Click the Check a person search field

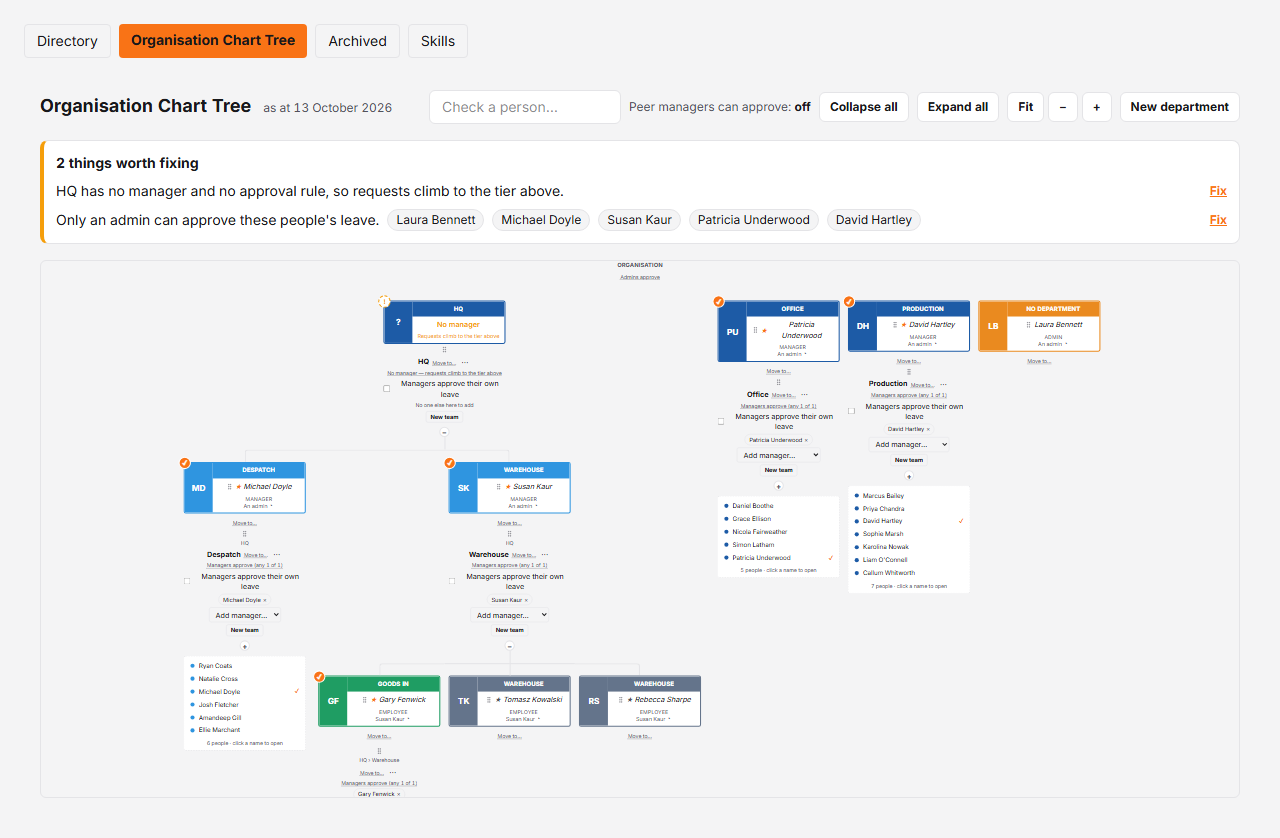525,107
